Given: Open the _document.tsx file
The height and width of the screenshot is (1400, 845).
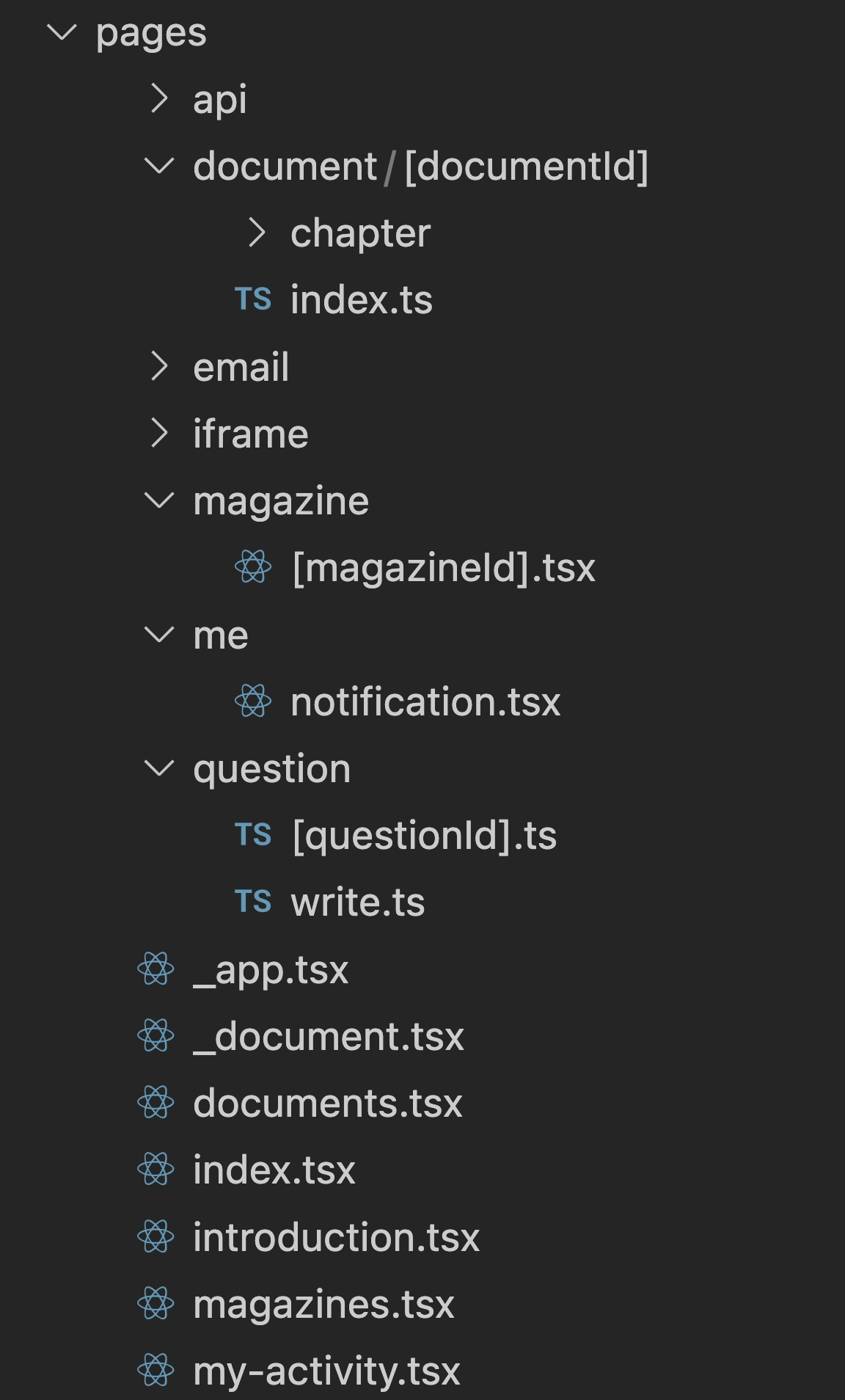Looking at the screenshot, I should coord(328,1036).
